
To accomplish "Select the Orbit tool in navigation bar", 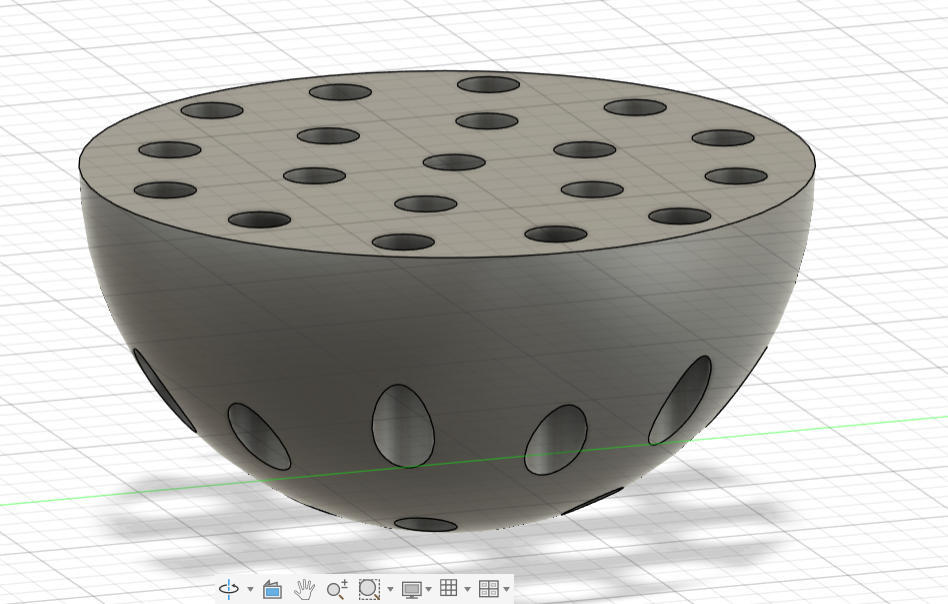I will point(229,589).
